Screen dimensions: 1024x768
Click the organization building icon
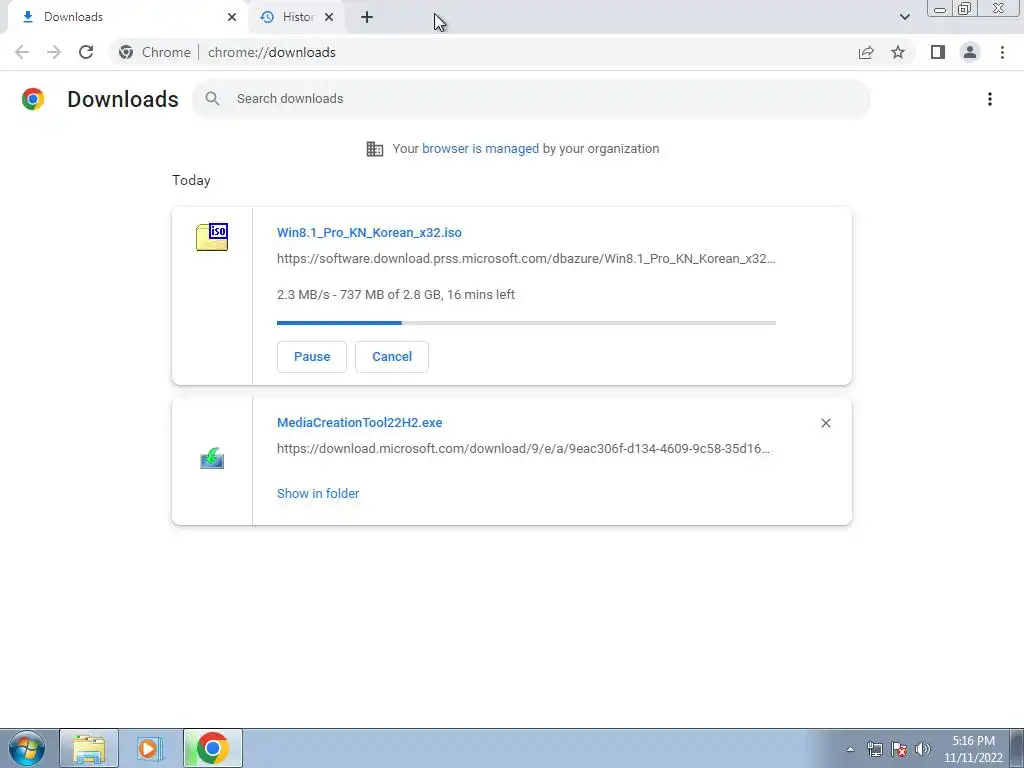(x=375, y=149)
